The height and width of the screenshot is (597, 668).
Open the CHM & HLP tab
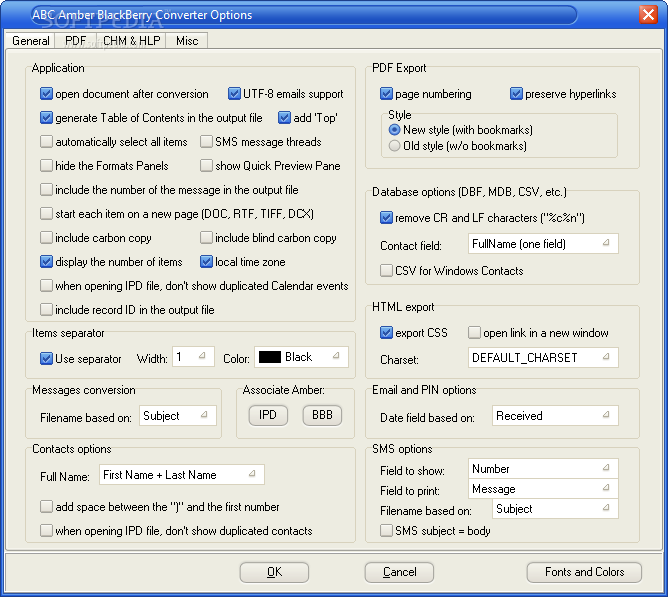point(131,41)
